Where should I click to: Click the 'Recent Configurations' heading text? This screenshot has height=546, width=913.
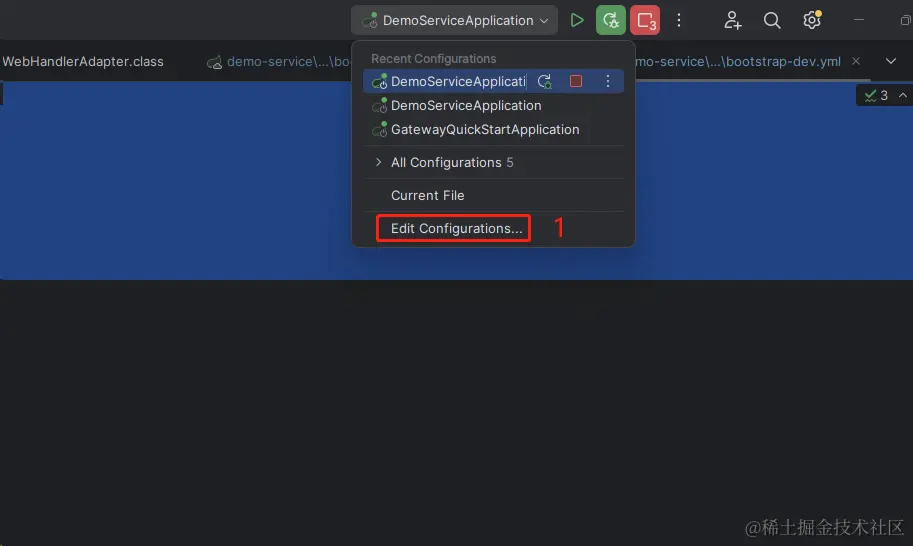coord(433,59)
